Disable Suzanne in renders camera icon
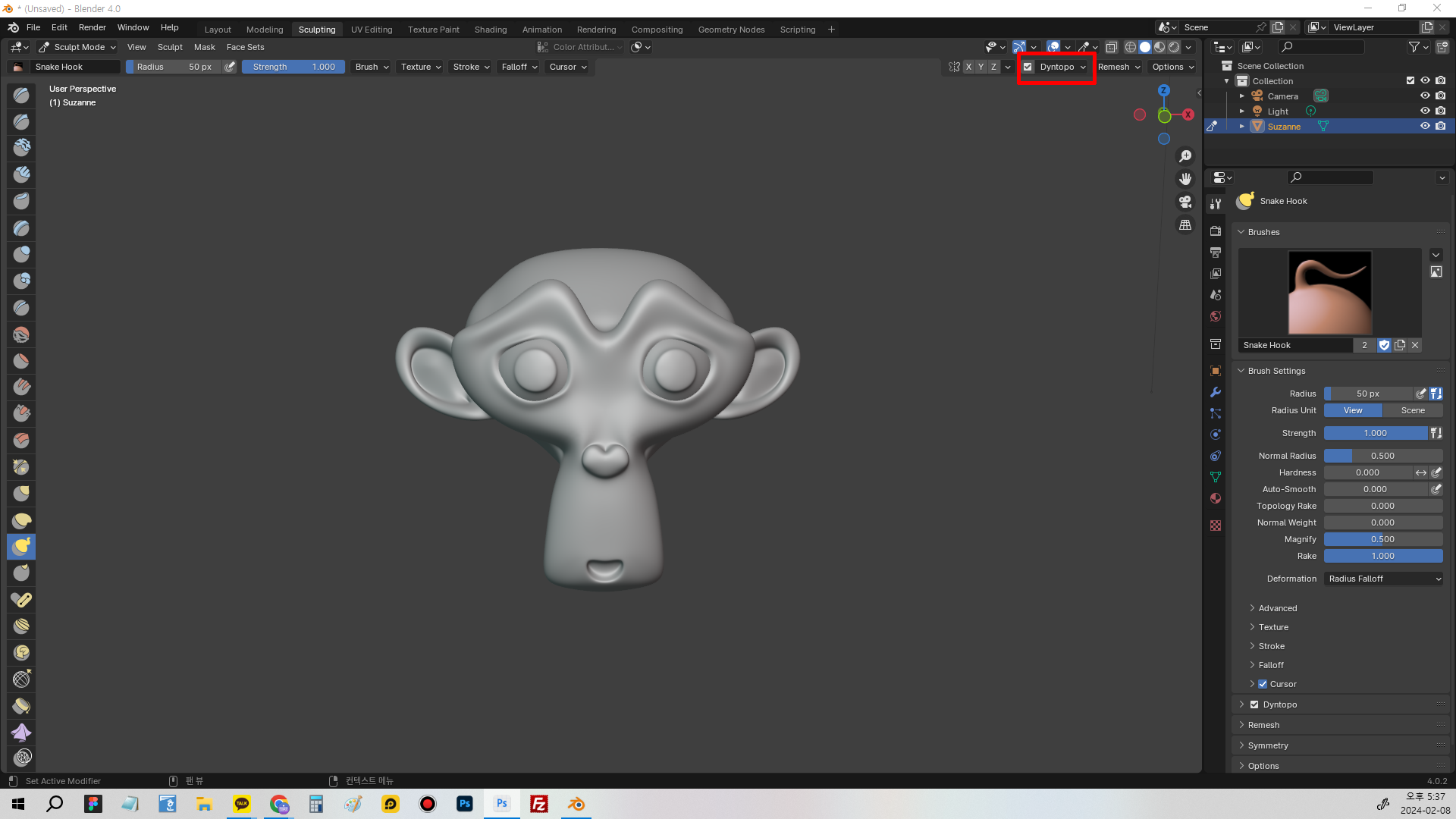 tap(1440, 127)
